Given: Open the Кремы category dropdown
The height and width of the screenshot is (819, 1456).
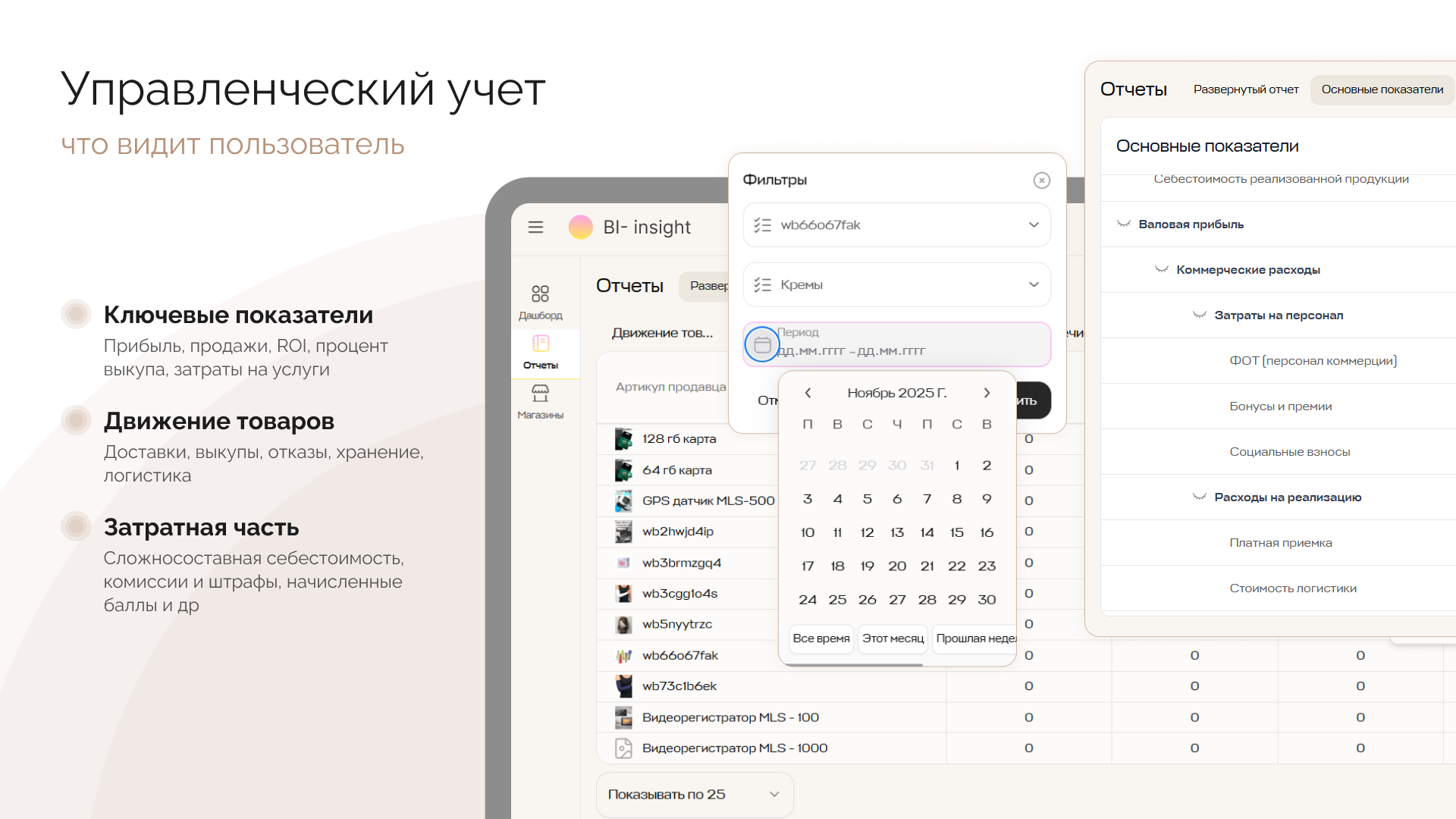Looking at the screenshot, I should 896,285.
